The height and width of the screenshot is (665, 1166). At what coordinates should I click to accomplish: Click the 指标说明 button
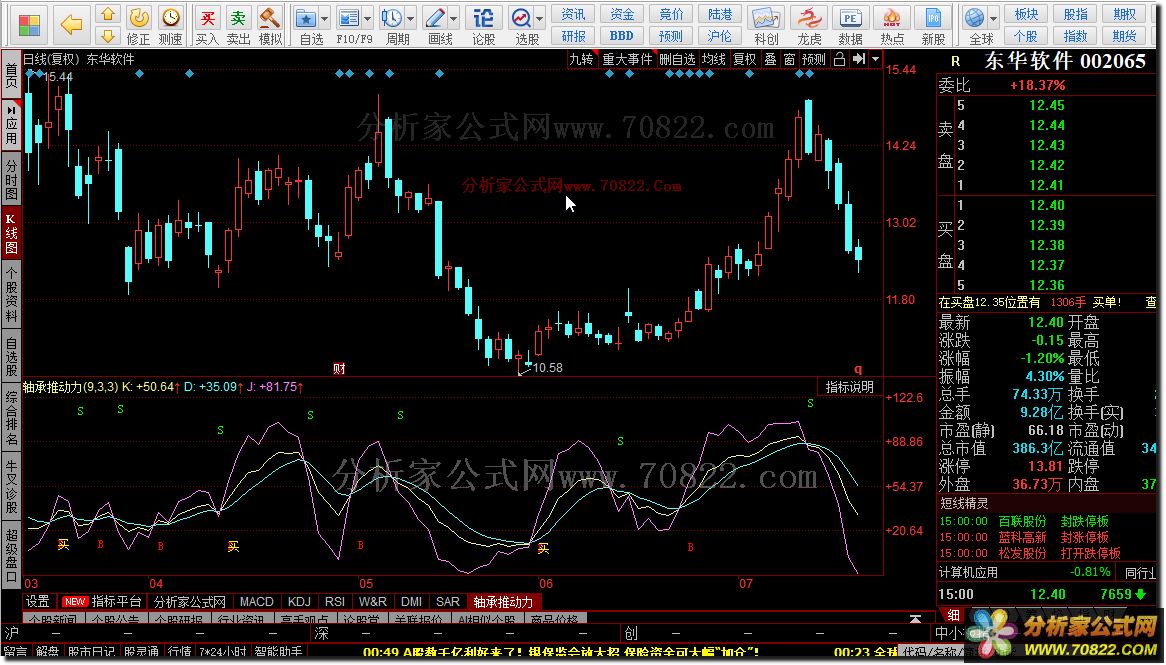coord(849,388)
